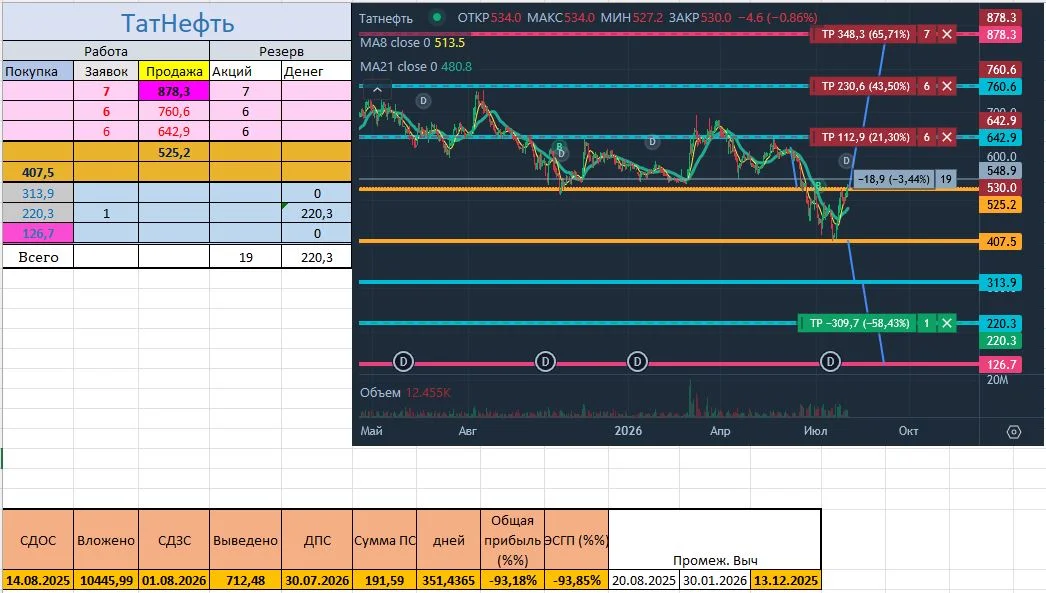Select the ТатНефть title cell
This screenshot has width=1046, height=593.
tap(177, 21)
